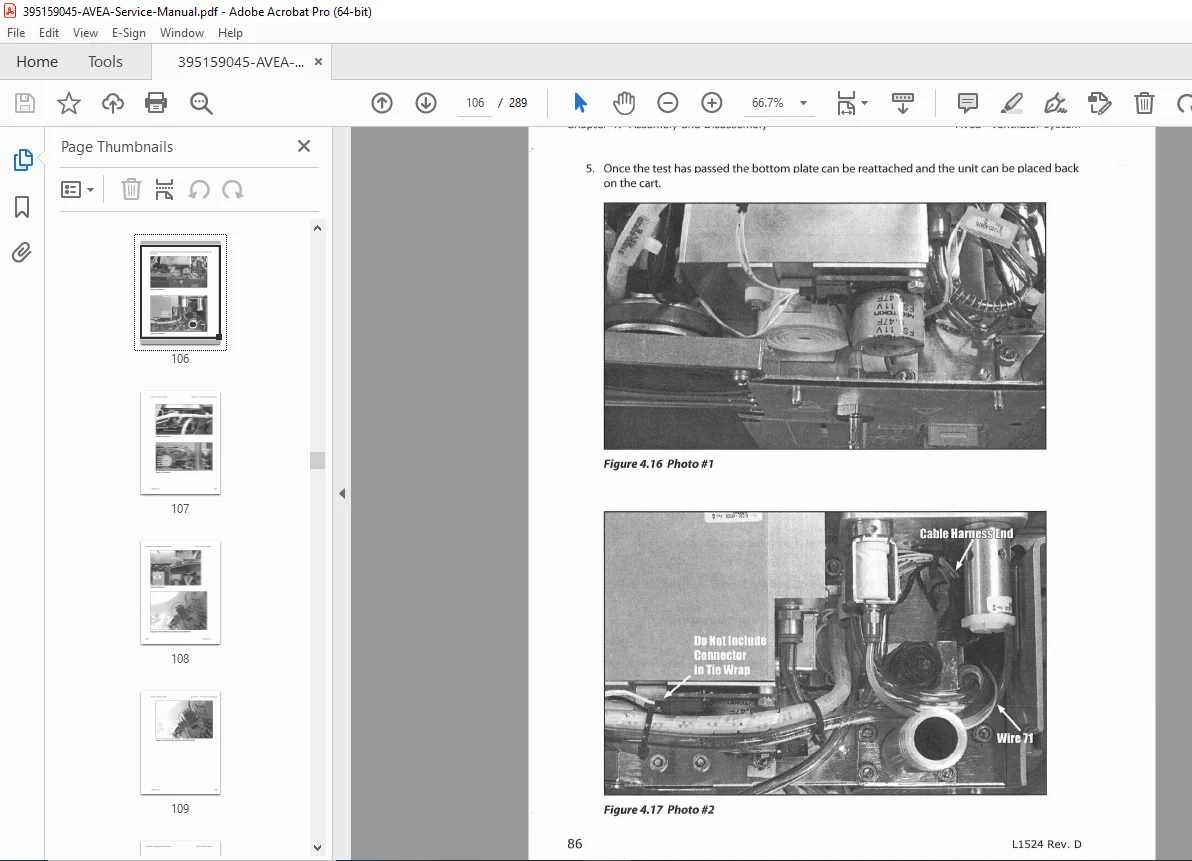Click footer text 'L1524 Rev. D'
The width and height of the screenshot is (1192, 861).
tap(1046, 844)
